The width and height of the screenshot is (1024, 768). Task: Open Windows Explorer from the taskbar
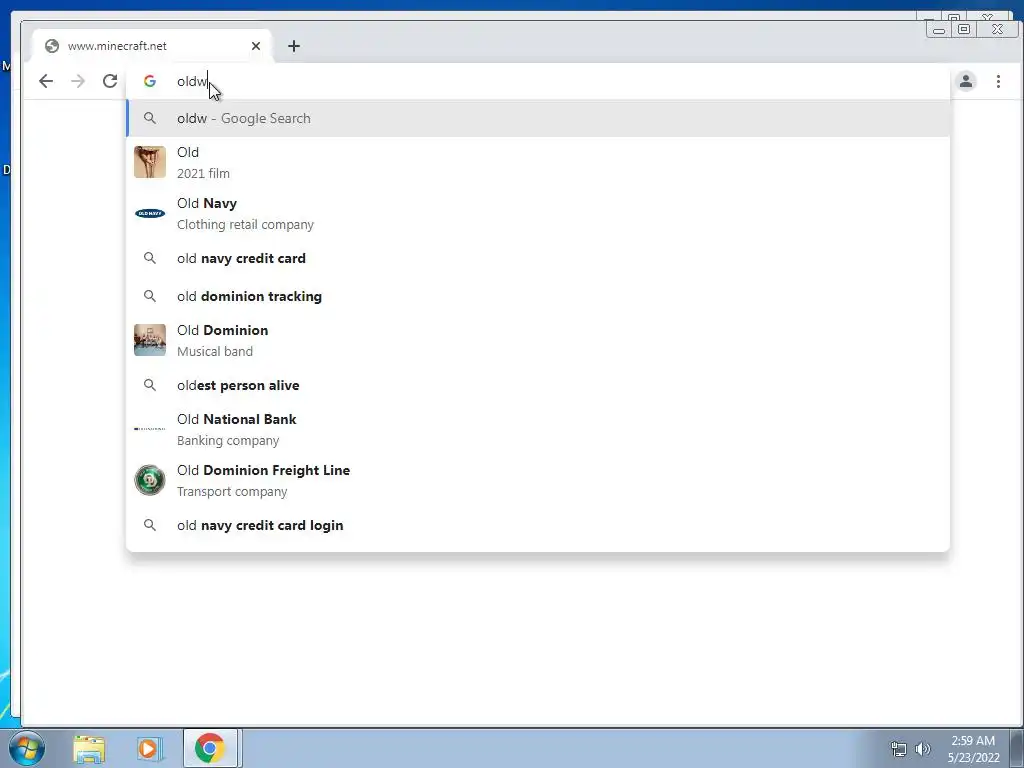(x=89, y=748)
